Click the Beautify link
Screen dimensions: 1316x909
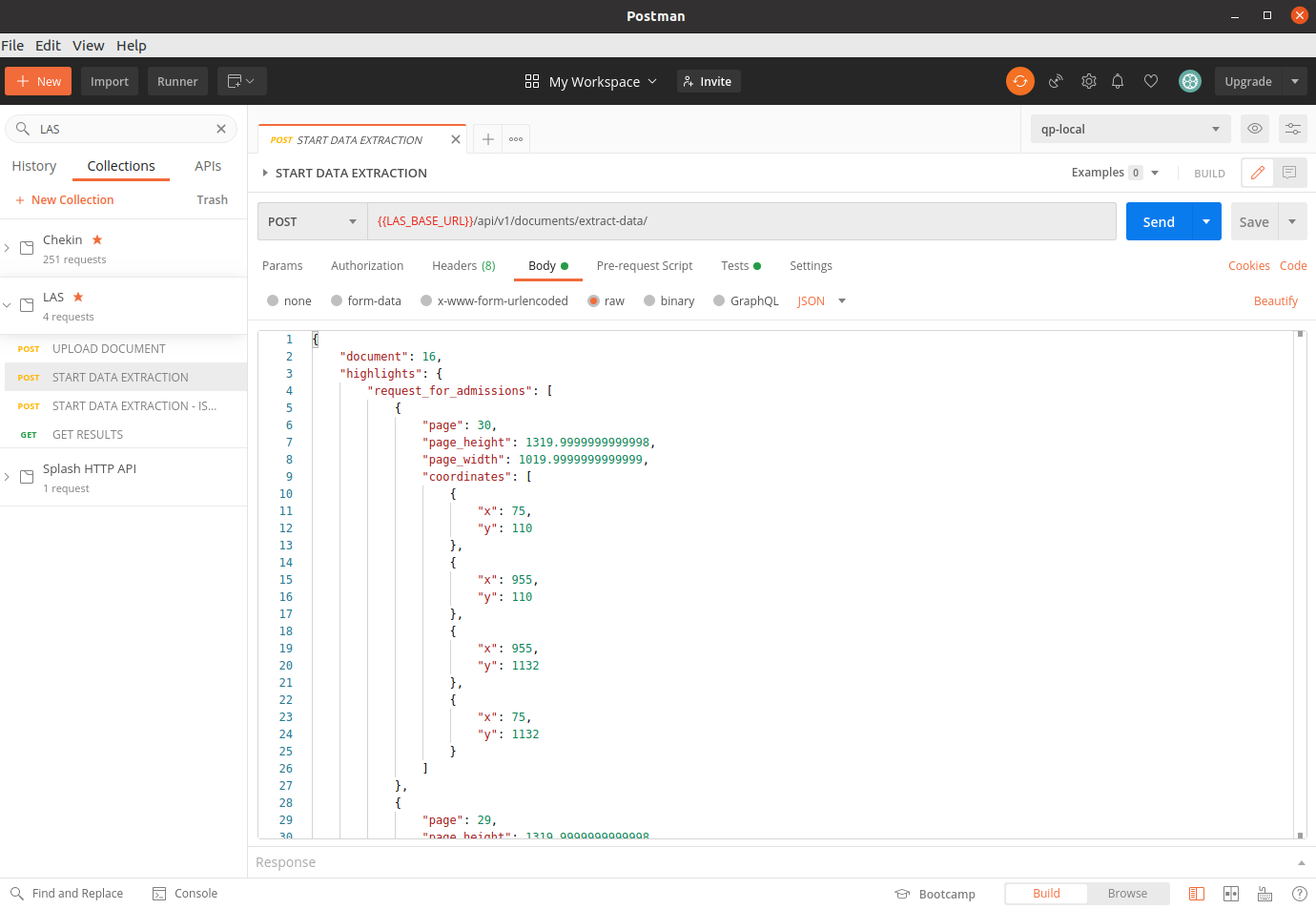1275,301
